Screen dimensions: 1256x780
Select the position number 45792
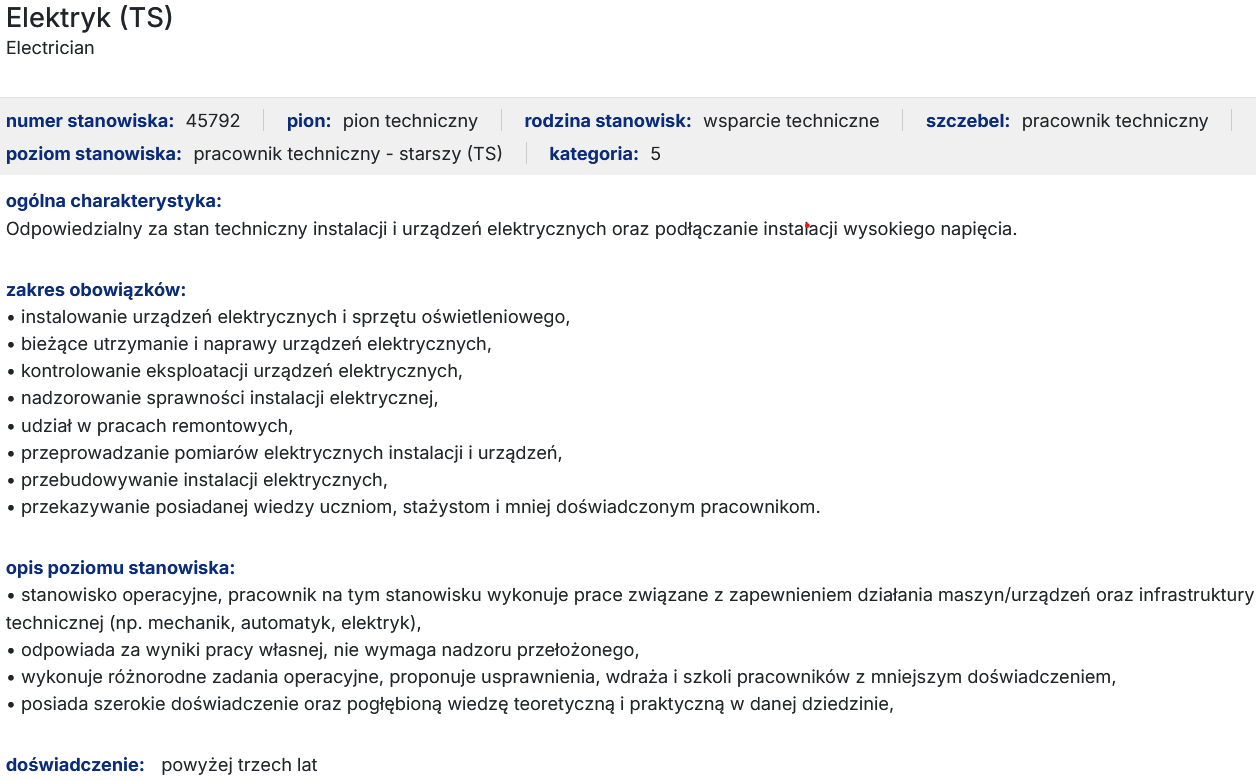pos(213,121)
